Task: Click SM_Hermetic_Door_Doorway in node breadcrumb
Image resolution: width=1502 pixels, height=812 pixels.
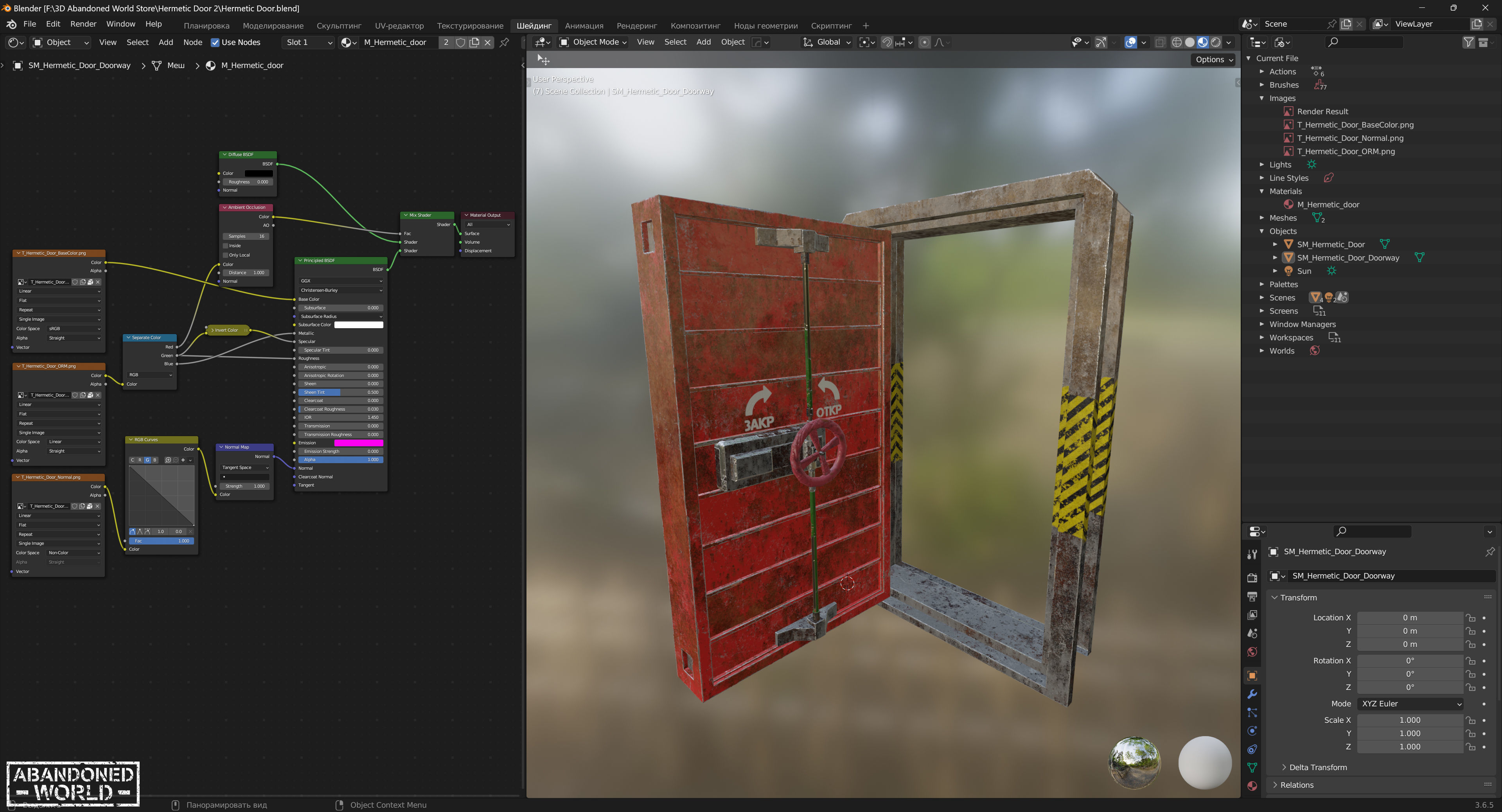Action: (79, 65)
